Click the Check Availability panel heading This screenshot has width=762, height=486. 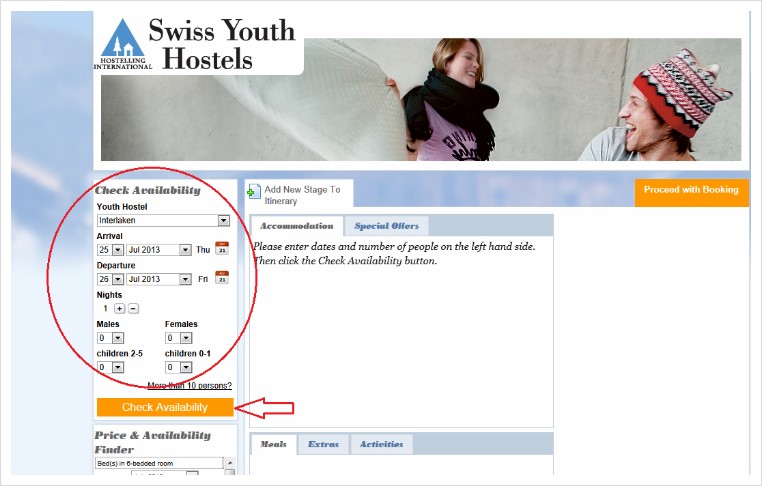148,191
